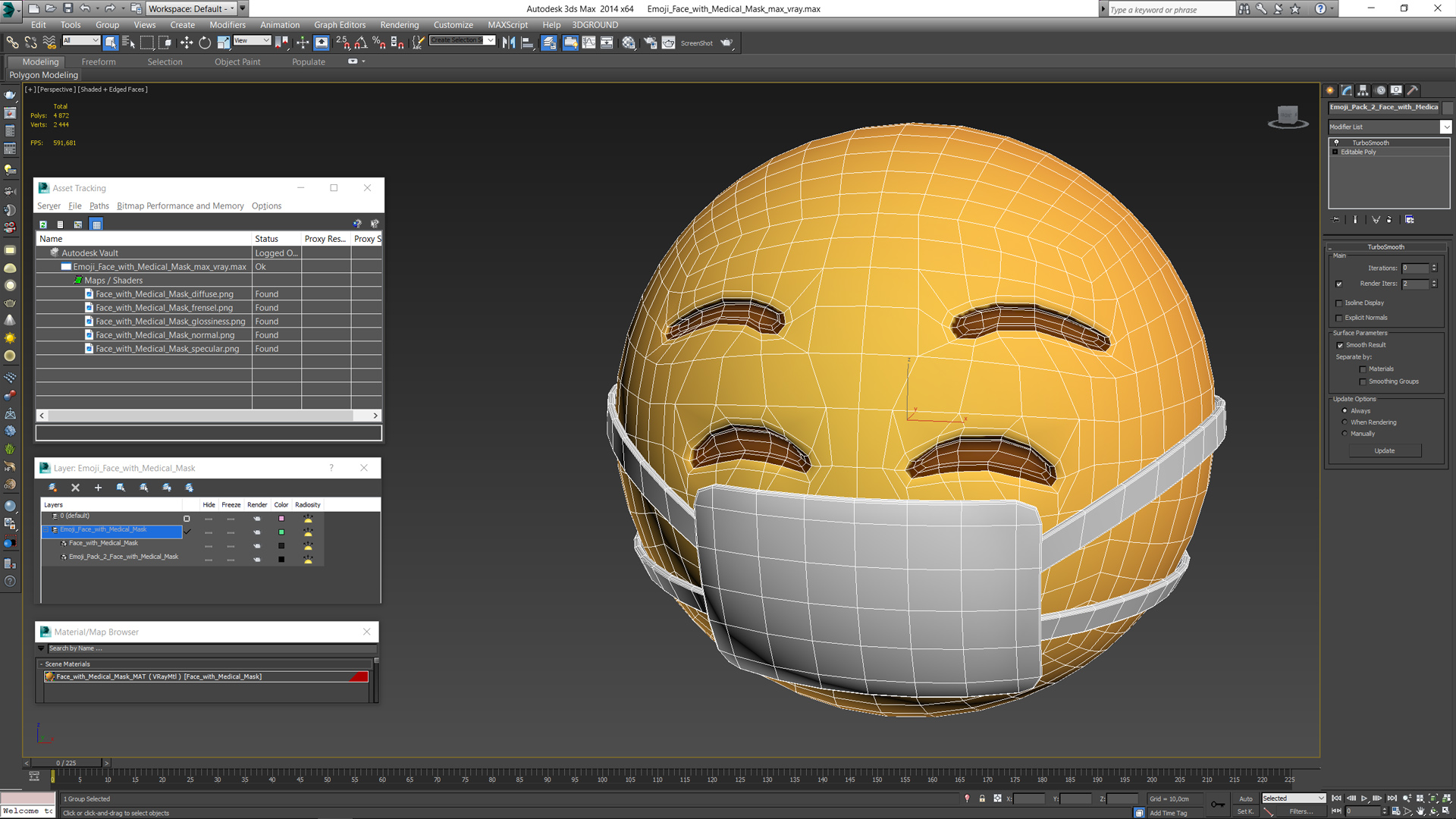
Task: Open Paths menu in Asset Tracking
Action: 99,206
